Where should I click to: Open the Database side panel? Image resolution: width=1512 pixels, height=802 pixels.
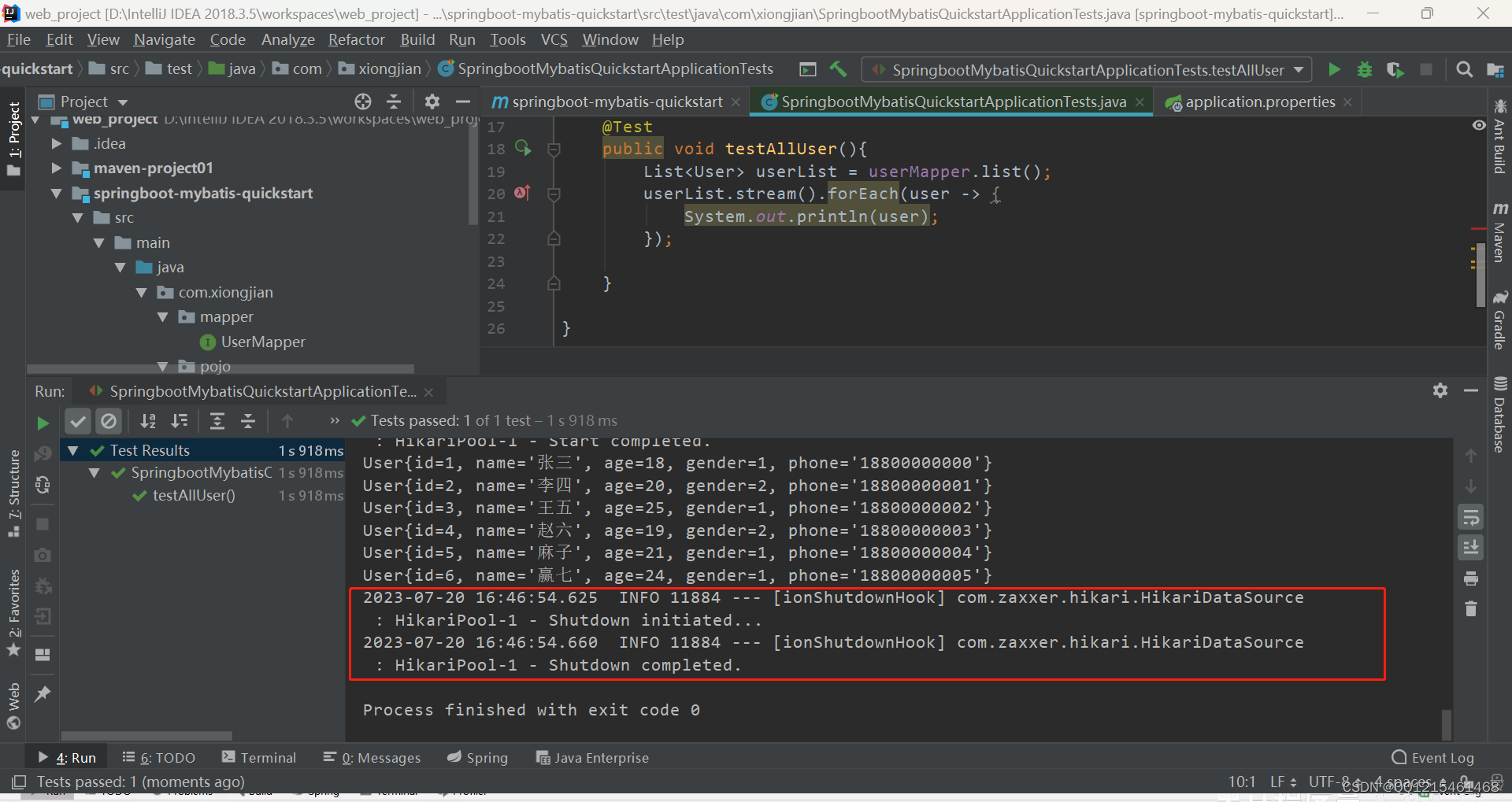click(1499, 415)
